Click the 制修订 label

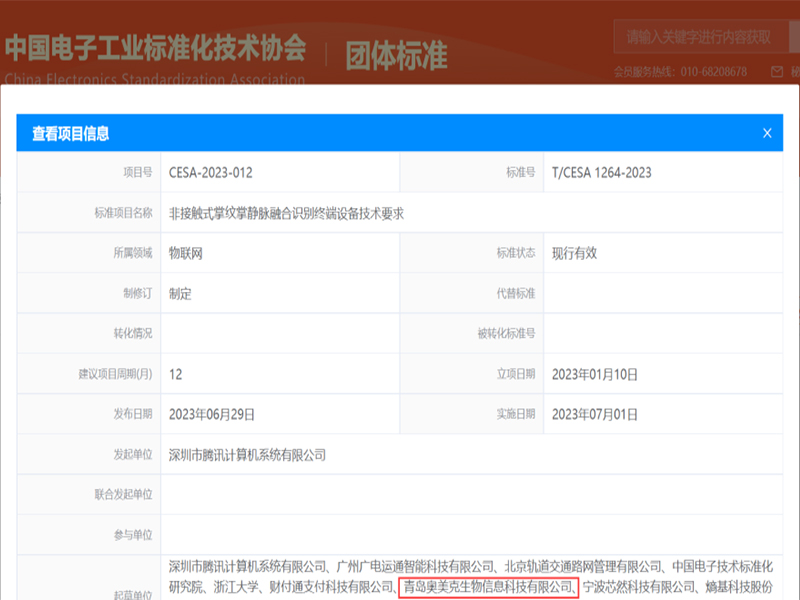point(138,293)
